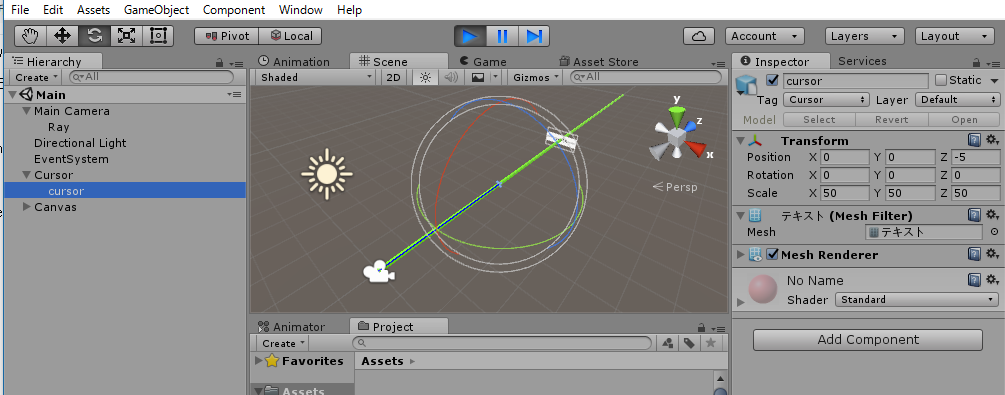Select EventSystem in Hierarchy
The width and height of the screenshot is (1005, 395).
tap(71, 159)
